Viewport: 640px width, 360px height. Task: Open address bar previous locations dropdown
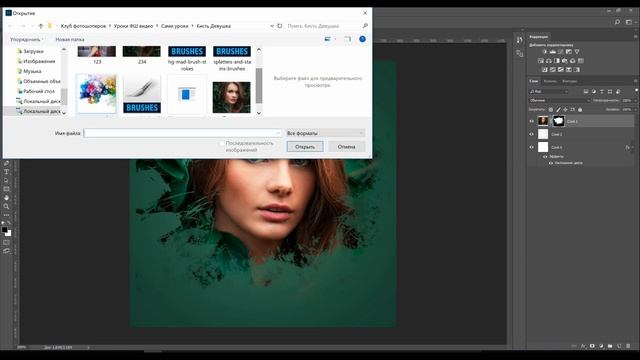click(x=272, y=26)
